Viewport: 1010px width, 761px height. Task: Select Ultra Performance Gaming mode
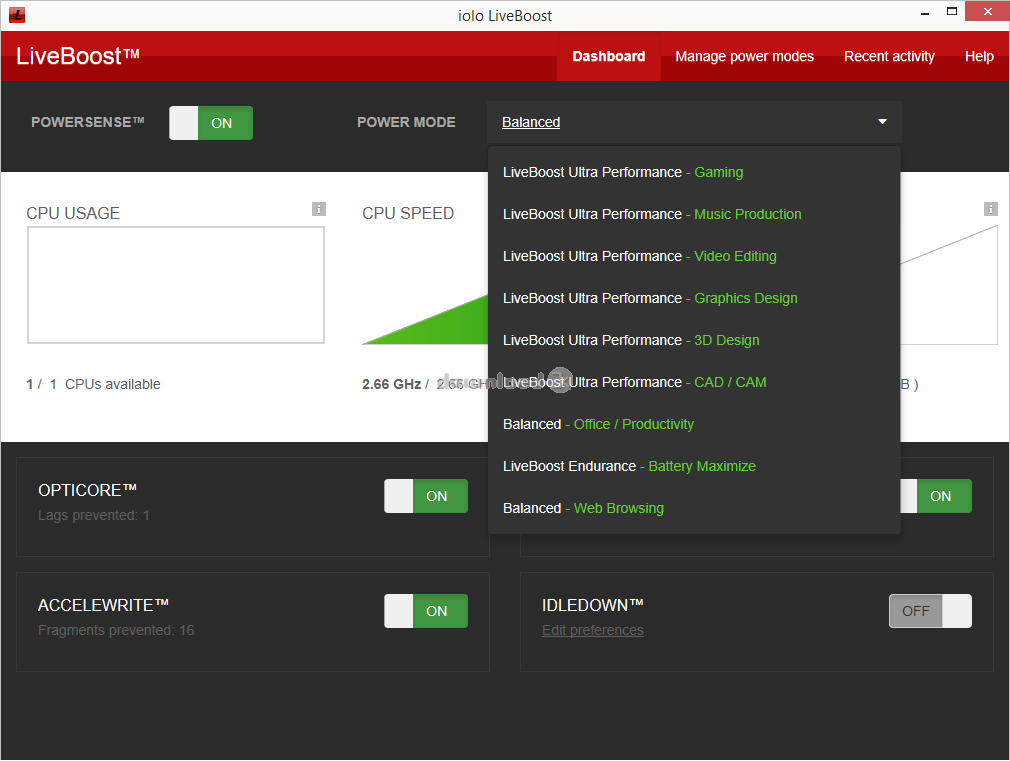point(622,172)
